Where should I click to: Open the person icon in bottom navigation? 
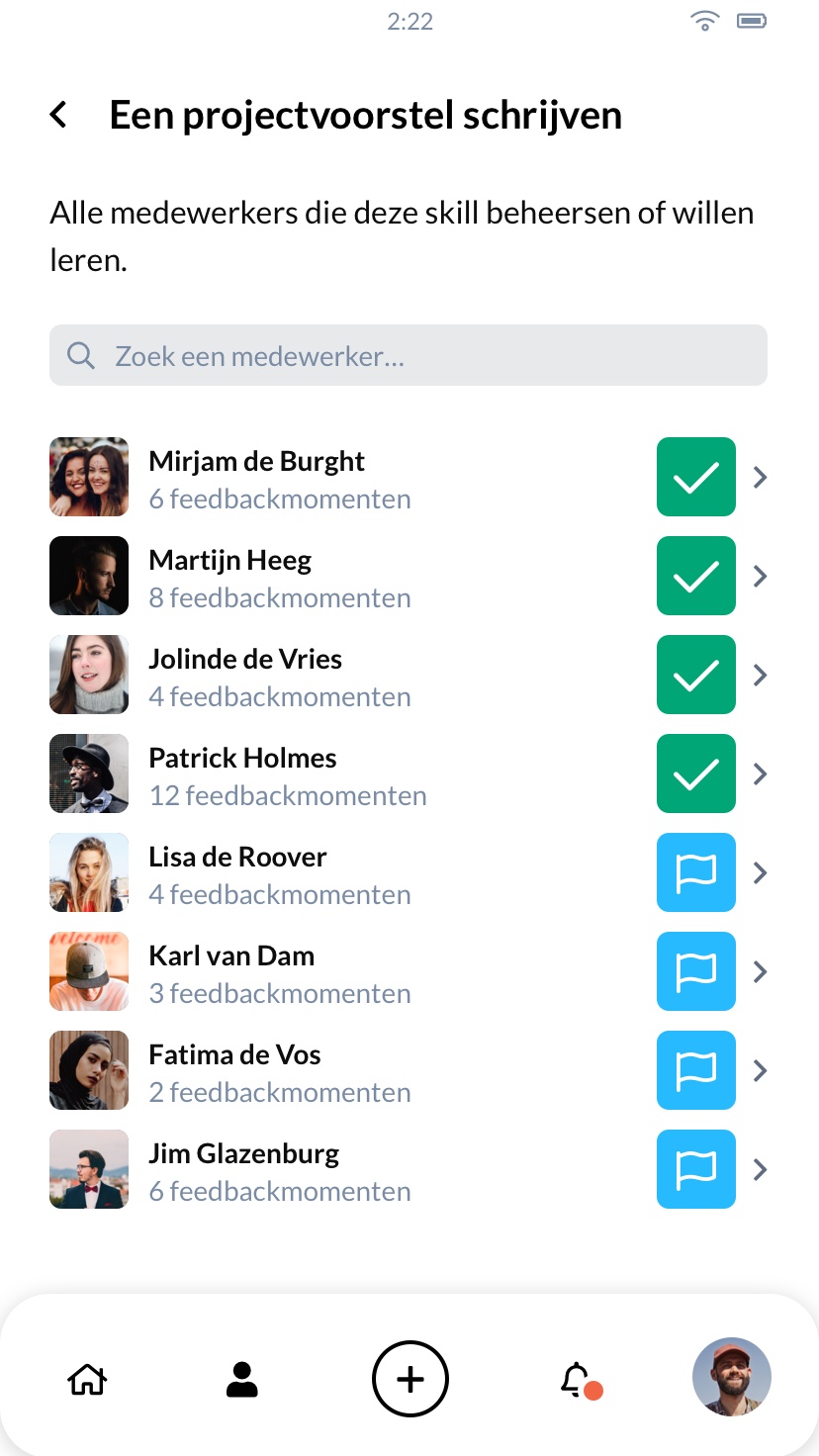[x=242, y=1378]
